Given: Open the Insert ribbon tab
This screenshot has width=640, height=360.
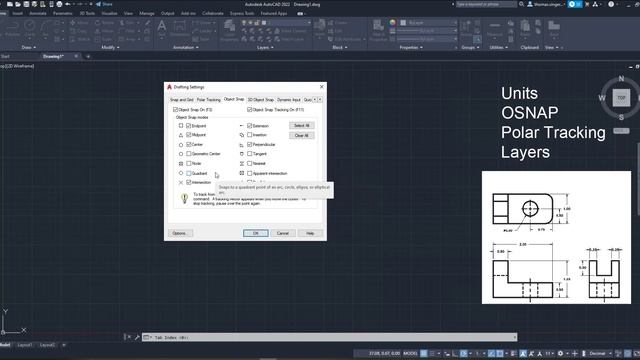Looking at the screenshot, I should pyautogui.click(x=18, y=13).
